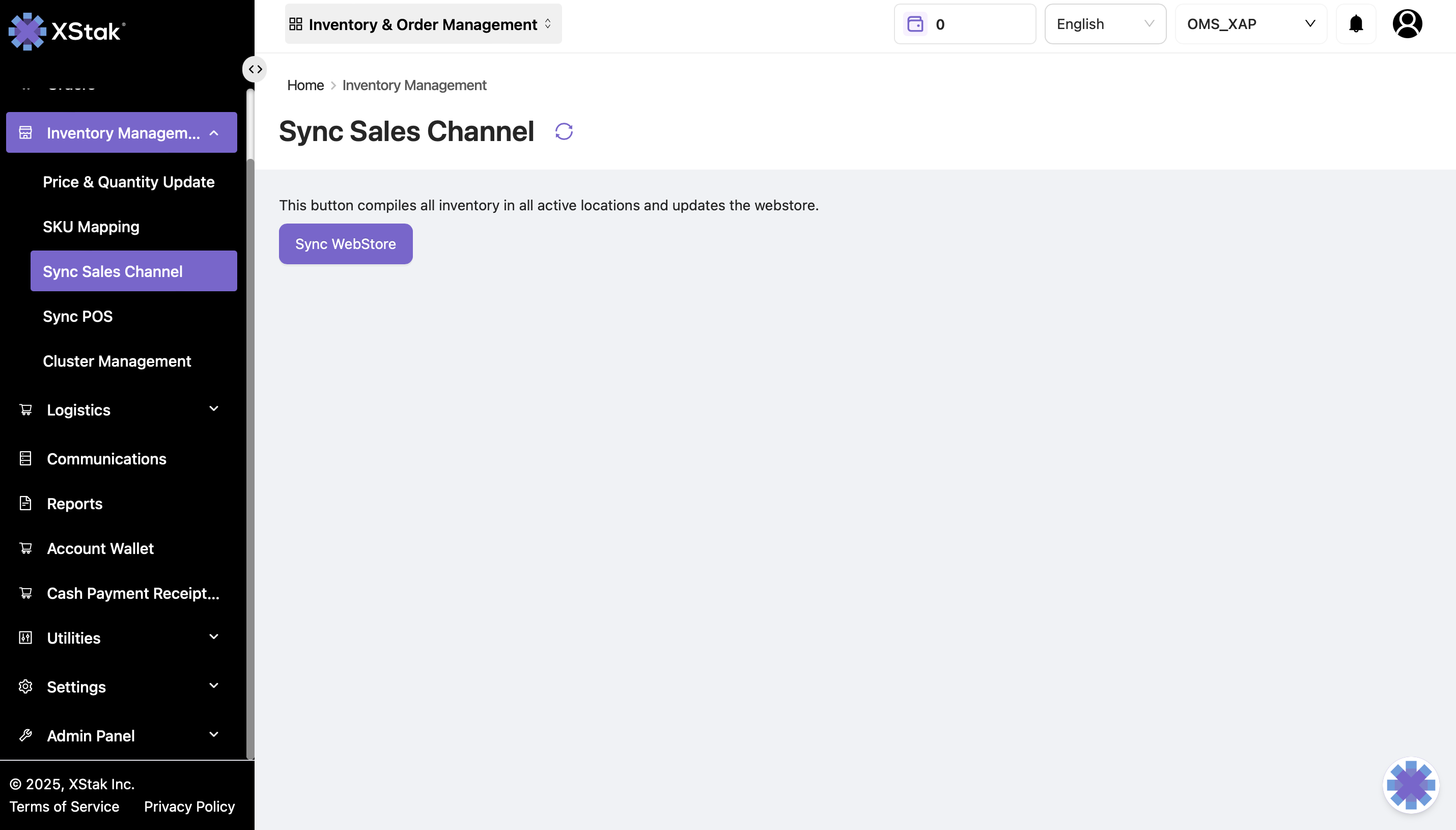
Task: Open Inventory & Order Management switcher
Action: click(423, 24)
